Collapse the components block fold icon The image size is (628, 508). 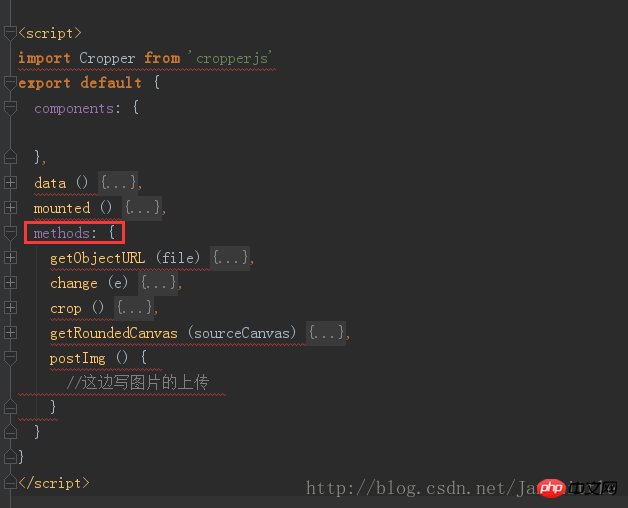(x=10, y=108)
